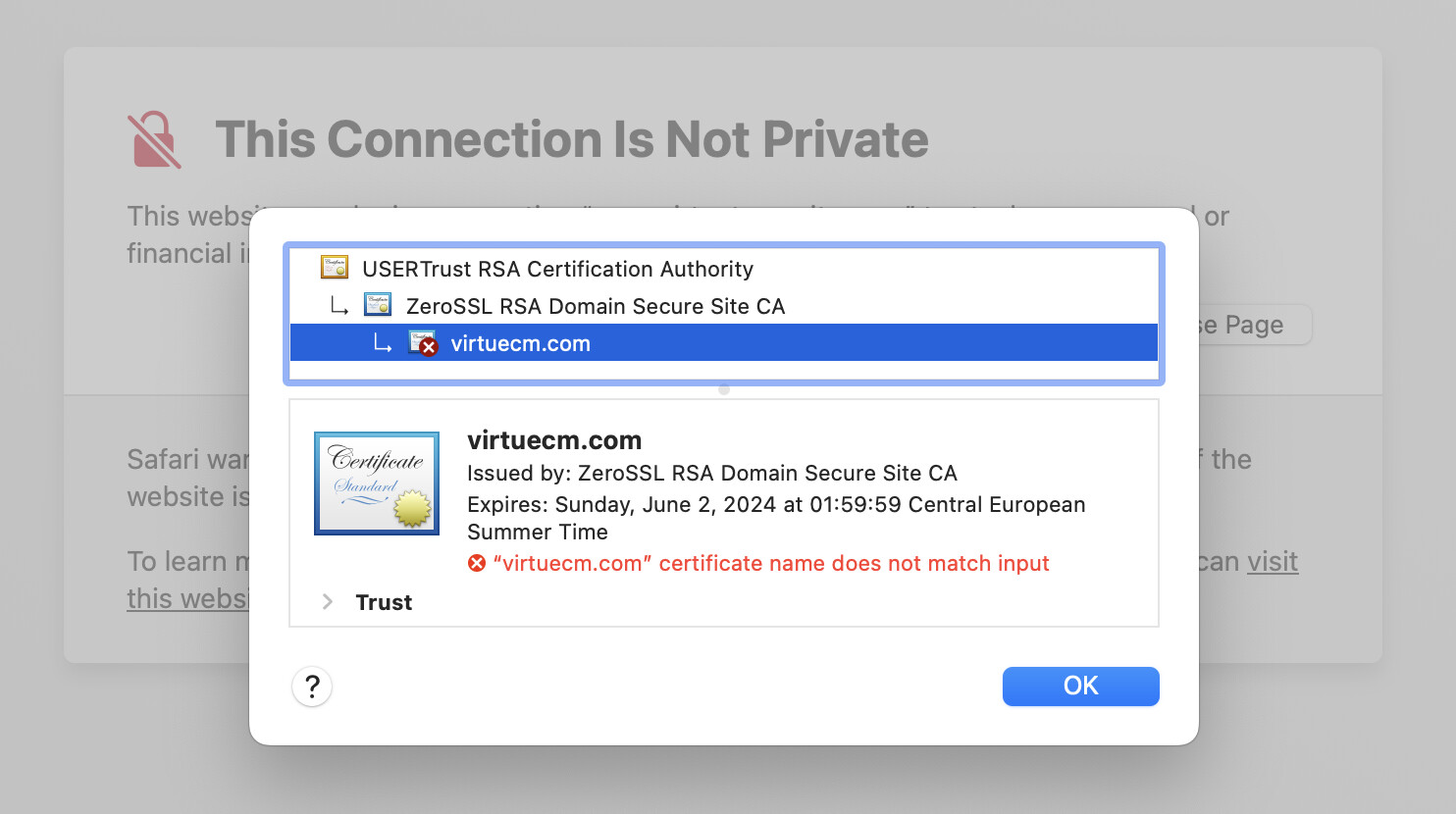1456x814 pixels.
Task: Click the underlined "this website" link fragment
Action: (x=187, y=598)
